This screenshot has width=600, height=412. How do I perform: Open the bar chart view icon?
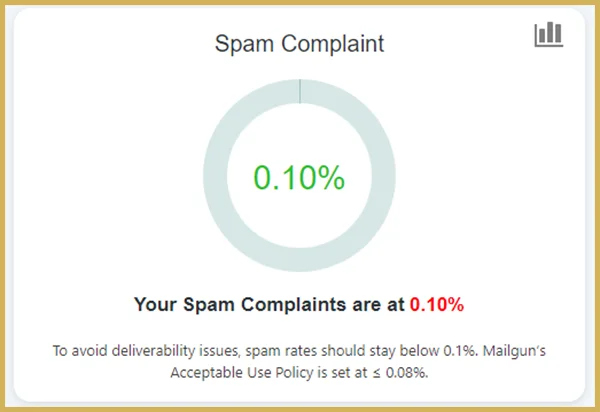pos(548,34)
